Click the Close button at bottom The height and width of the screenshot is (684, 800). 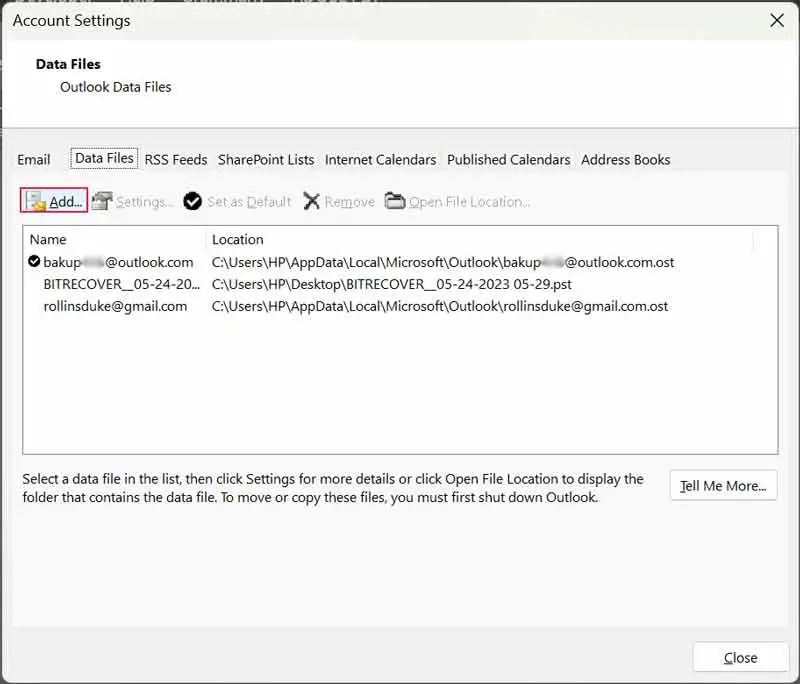740,658
